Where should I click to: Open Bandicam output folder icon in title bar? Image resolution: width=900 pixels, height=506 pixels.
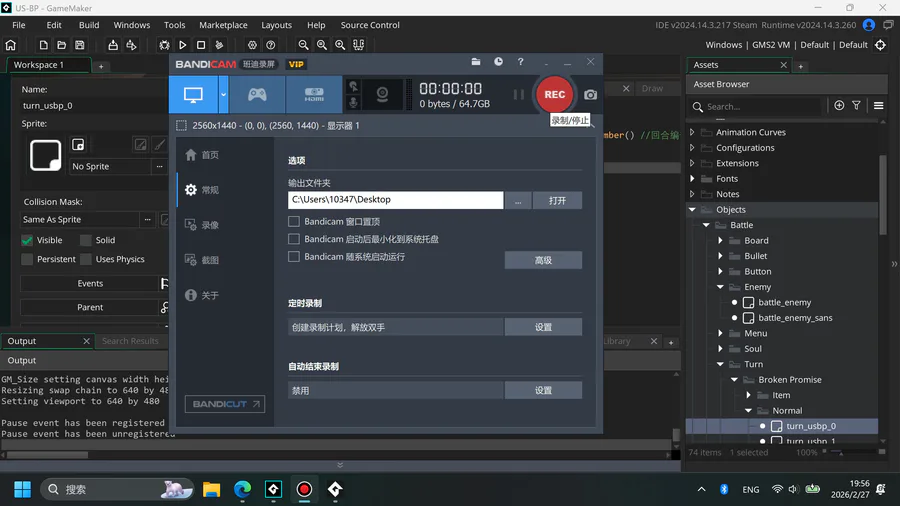476,61
